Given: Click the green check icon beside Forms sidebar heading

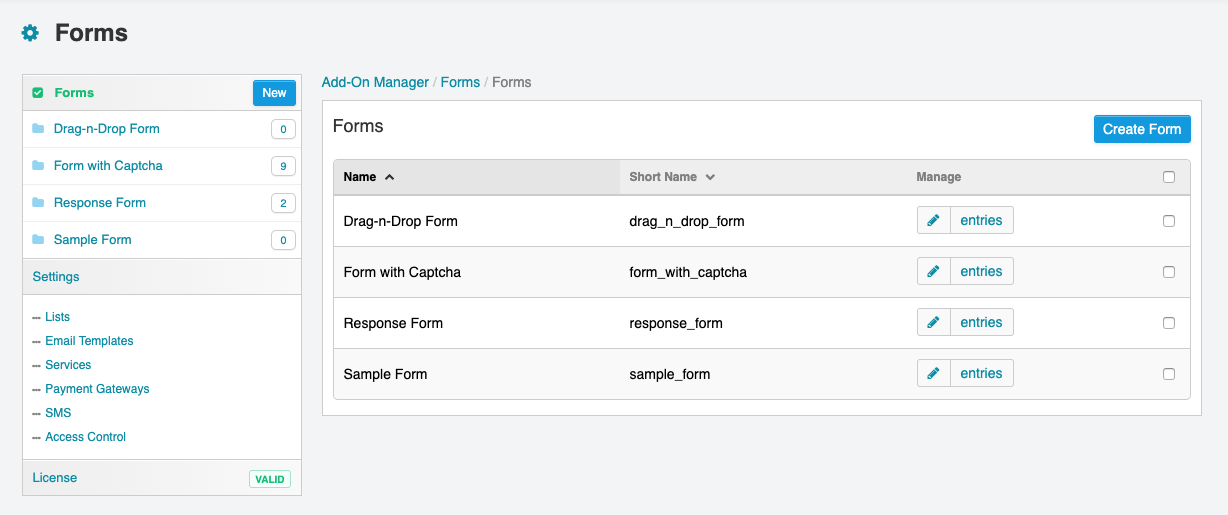Looking at the screenshot, I should pos(38,93).
